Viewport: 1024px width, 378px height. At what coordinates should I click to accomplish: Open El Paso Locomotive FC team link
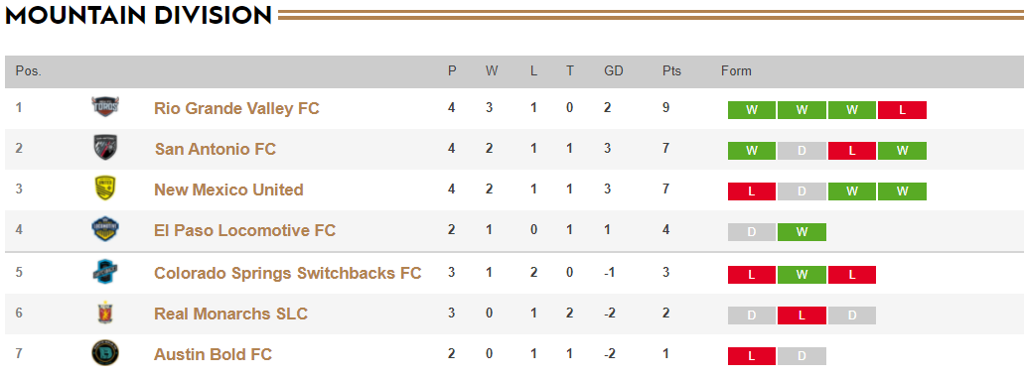pos(245,230)
